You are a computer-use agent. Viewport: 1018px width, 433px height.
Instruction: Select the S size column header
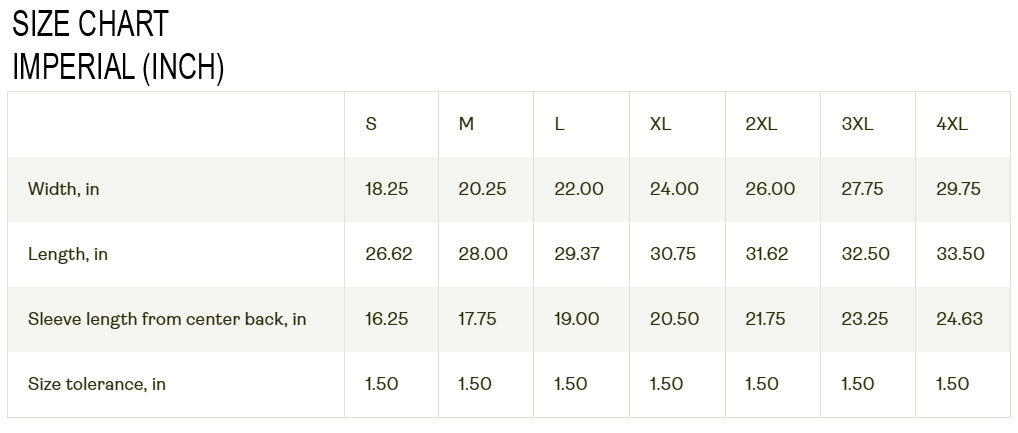371,124
